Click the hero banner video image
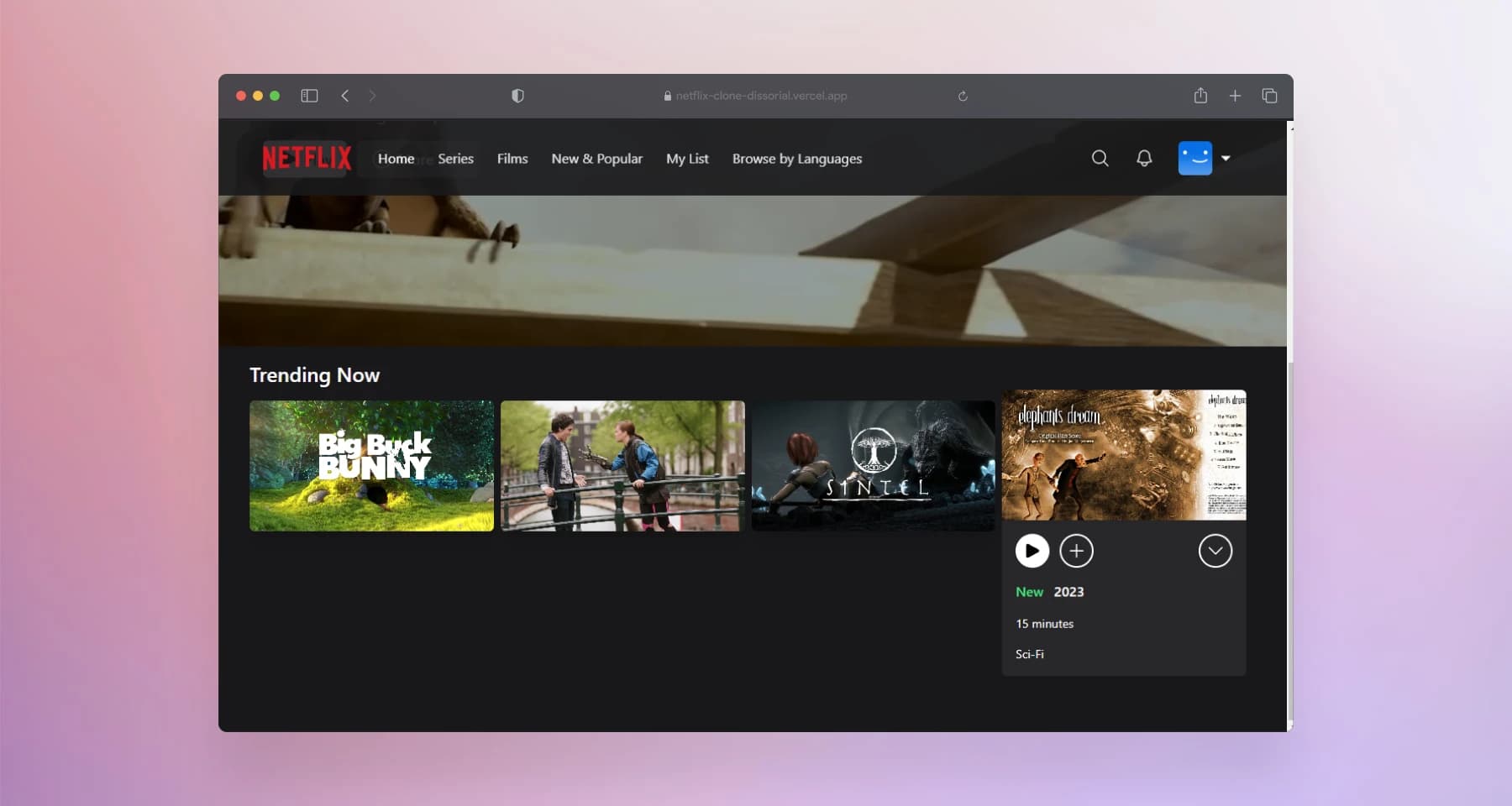 [x=753, y=270]
